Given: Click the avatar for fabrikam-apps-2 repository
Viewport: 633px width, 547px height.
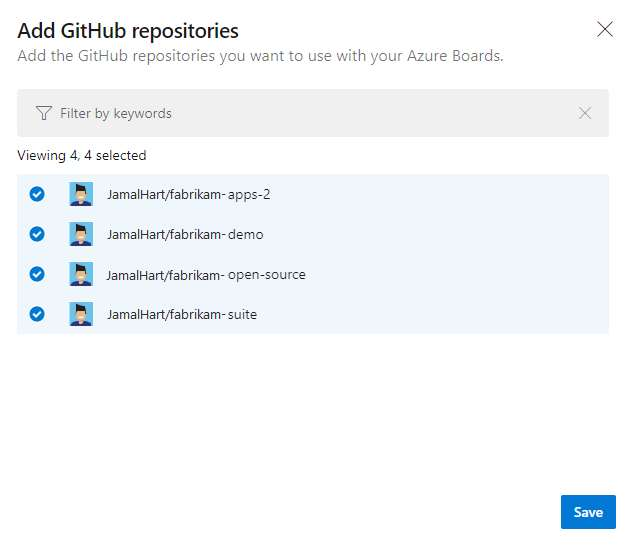Looking at the screenshot, I should click(x=81, y=194).
